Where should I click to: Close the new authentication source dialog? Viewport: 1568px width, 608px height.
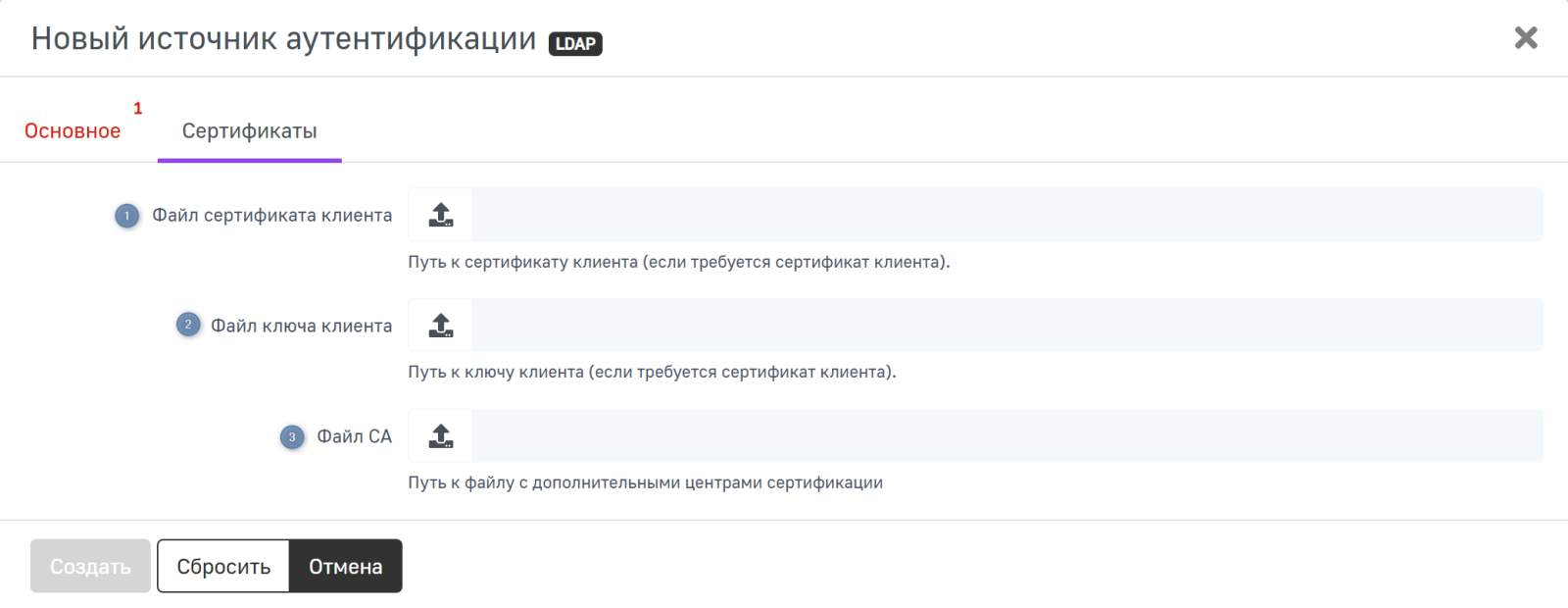coord(1525,38)
